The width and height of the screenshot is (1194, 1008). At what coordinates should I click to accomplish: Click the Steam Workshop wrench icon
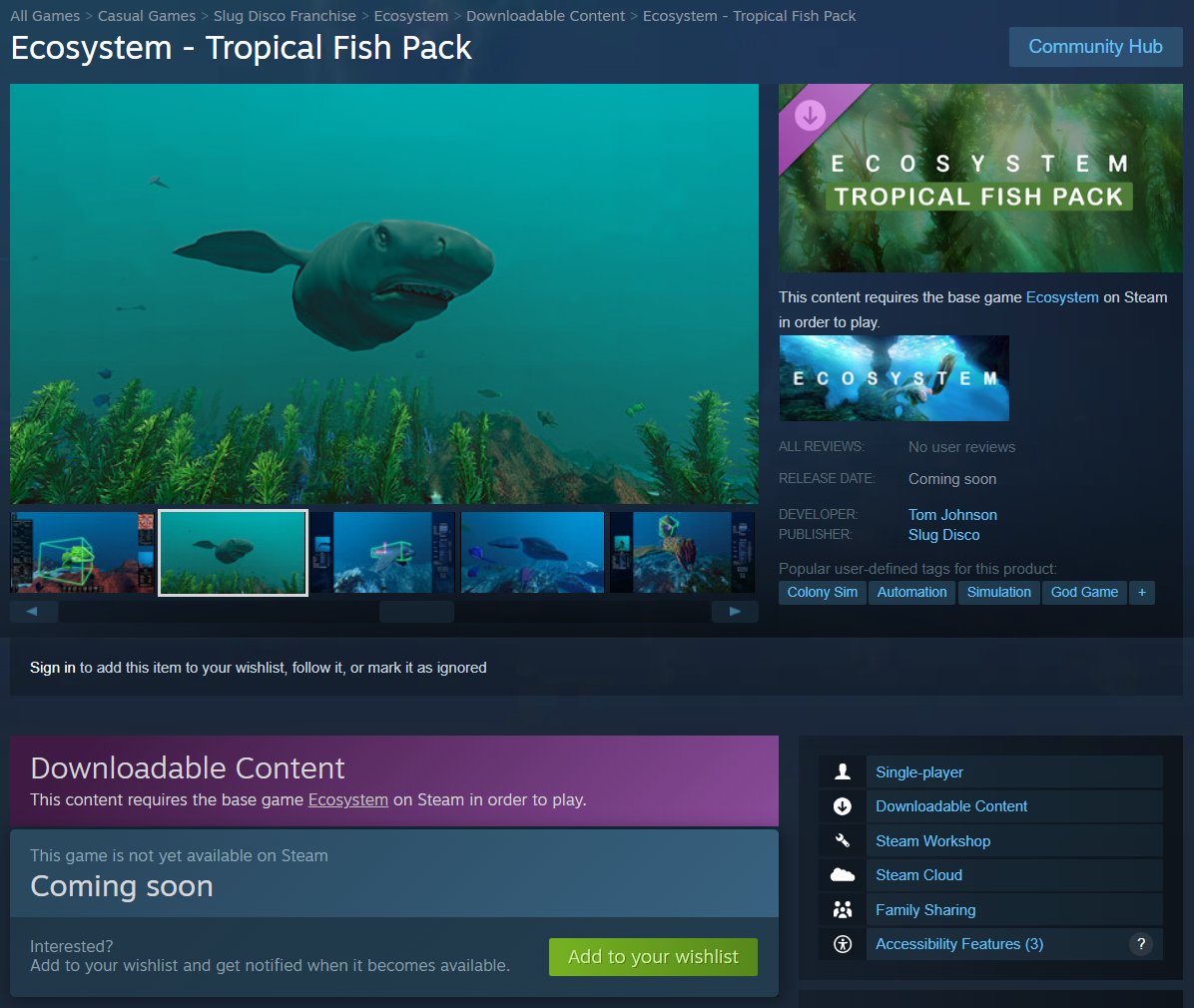843,840
